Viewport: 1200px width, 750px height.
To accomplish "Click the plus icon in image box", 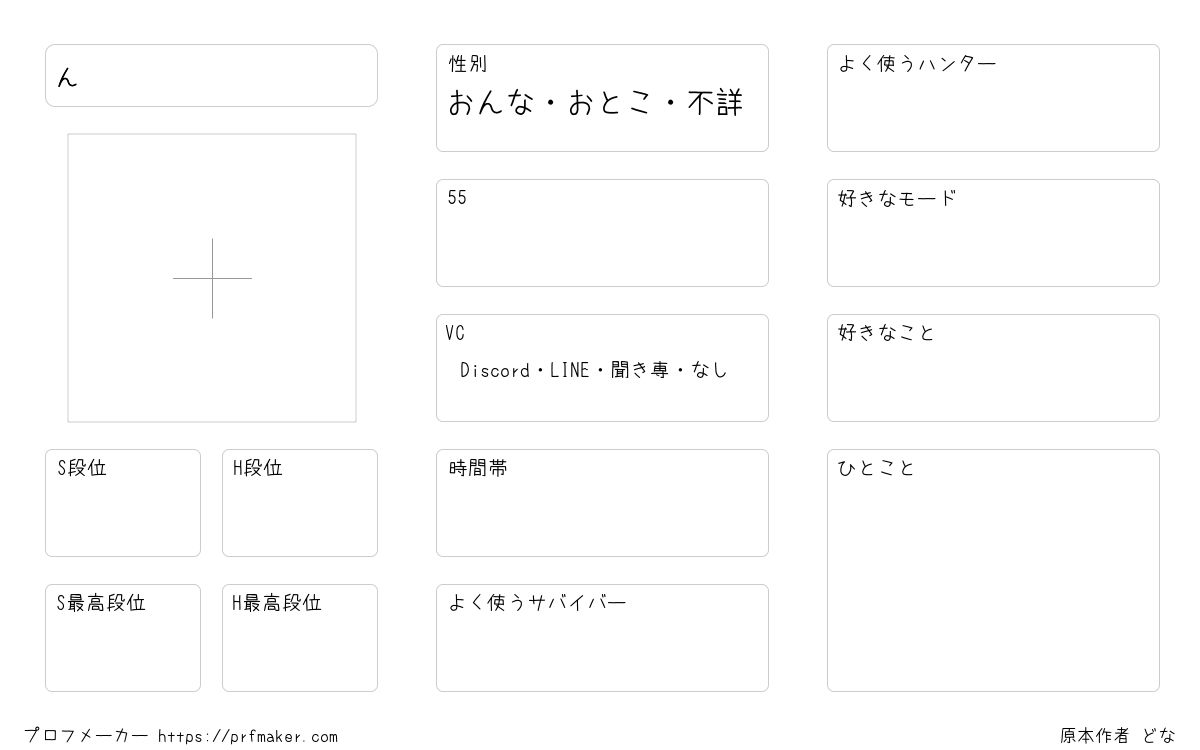I will (212, 278).
